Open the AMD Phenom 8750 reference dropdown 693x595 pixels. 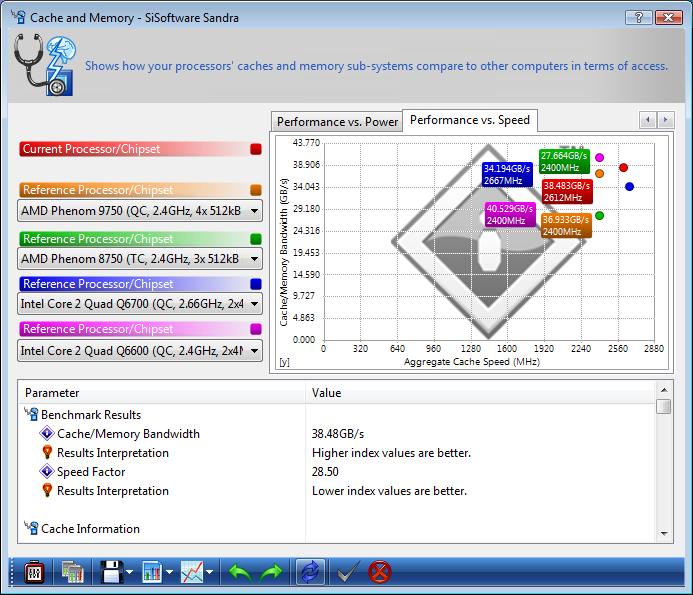(140, 259)
